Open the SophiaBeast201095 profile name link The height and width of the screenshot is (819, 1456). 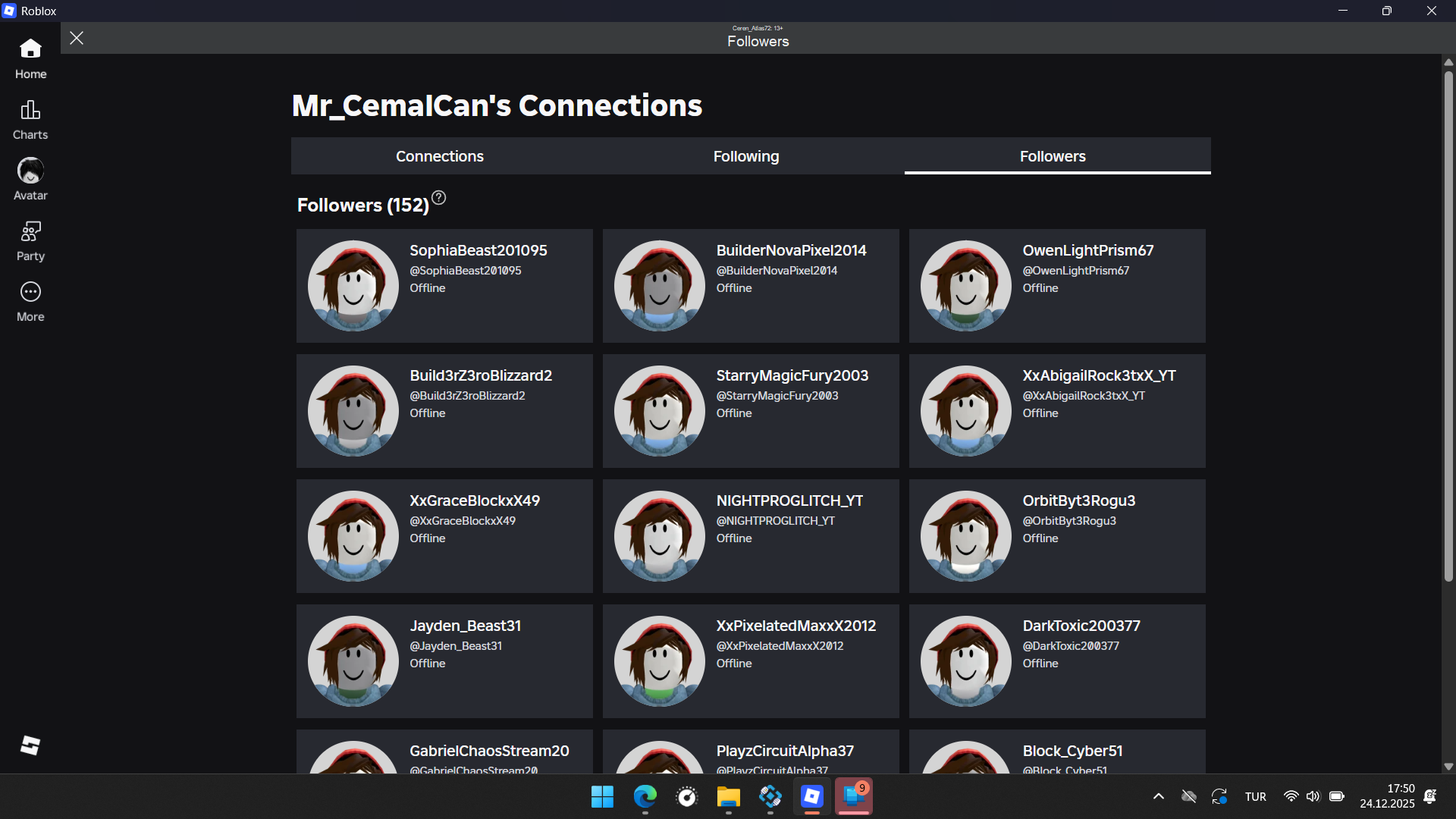point(479,250)
